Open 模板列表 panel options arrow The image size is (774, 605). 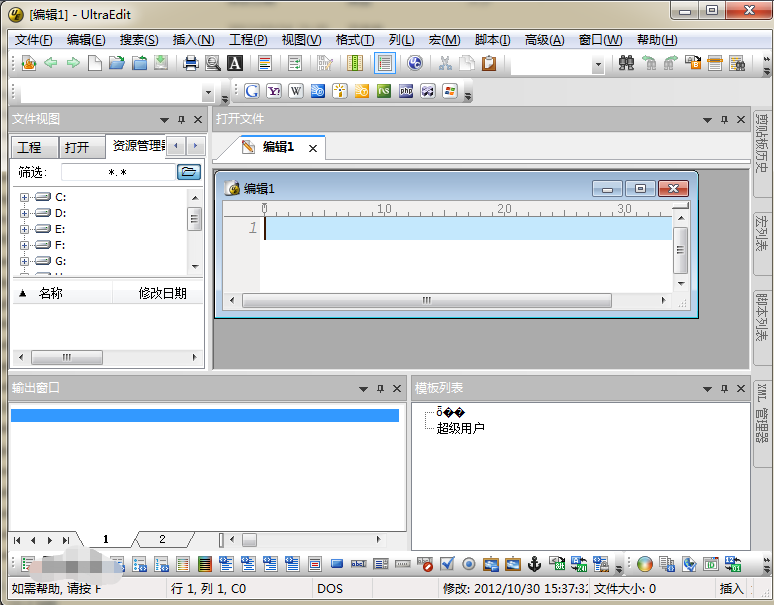[x=707, y=389]
